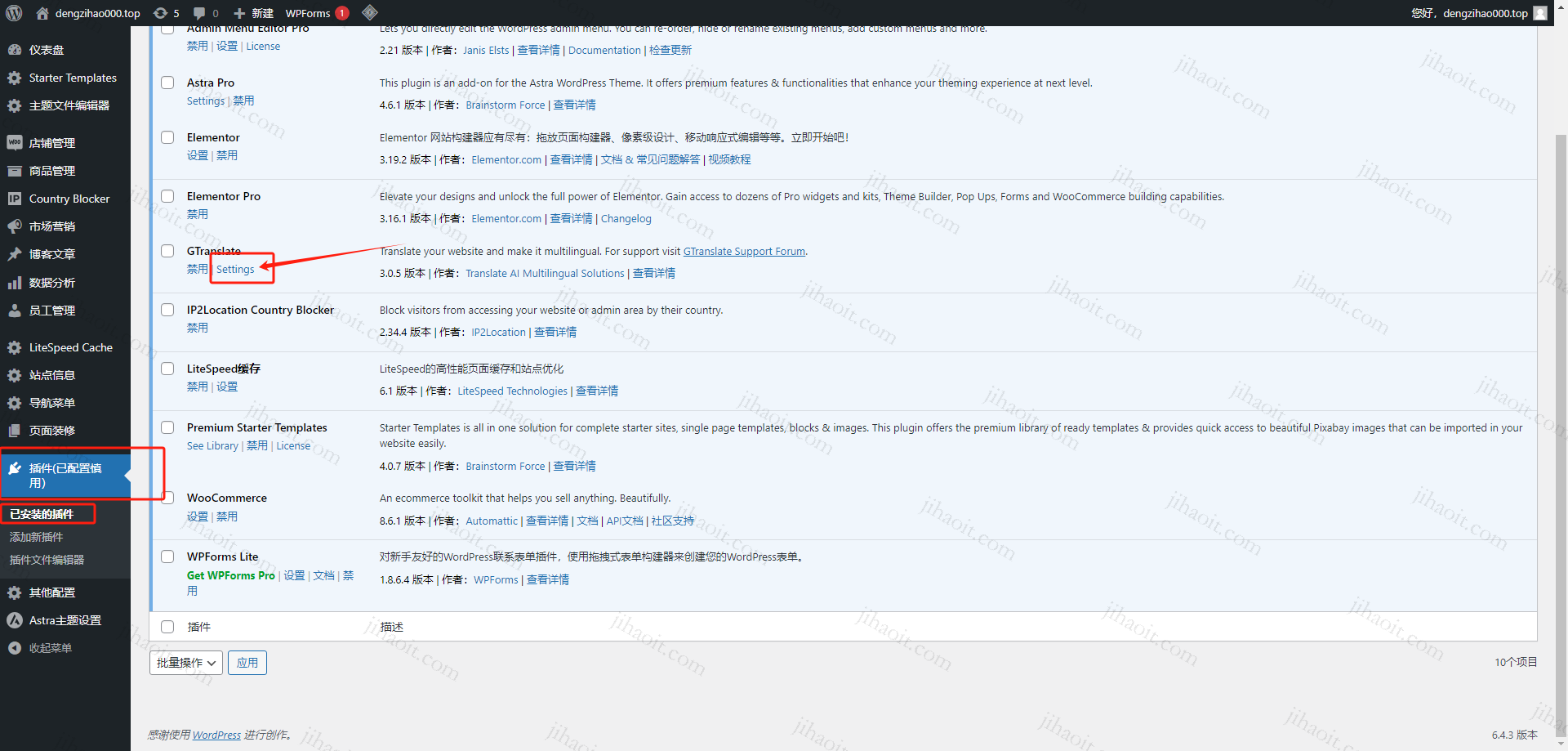Open the comments bubble icon in admin bar
The width and height of the screenshot is (1568, 751).
pyautogui.click(x=199, y=13)
